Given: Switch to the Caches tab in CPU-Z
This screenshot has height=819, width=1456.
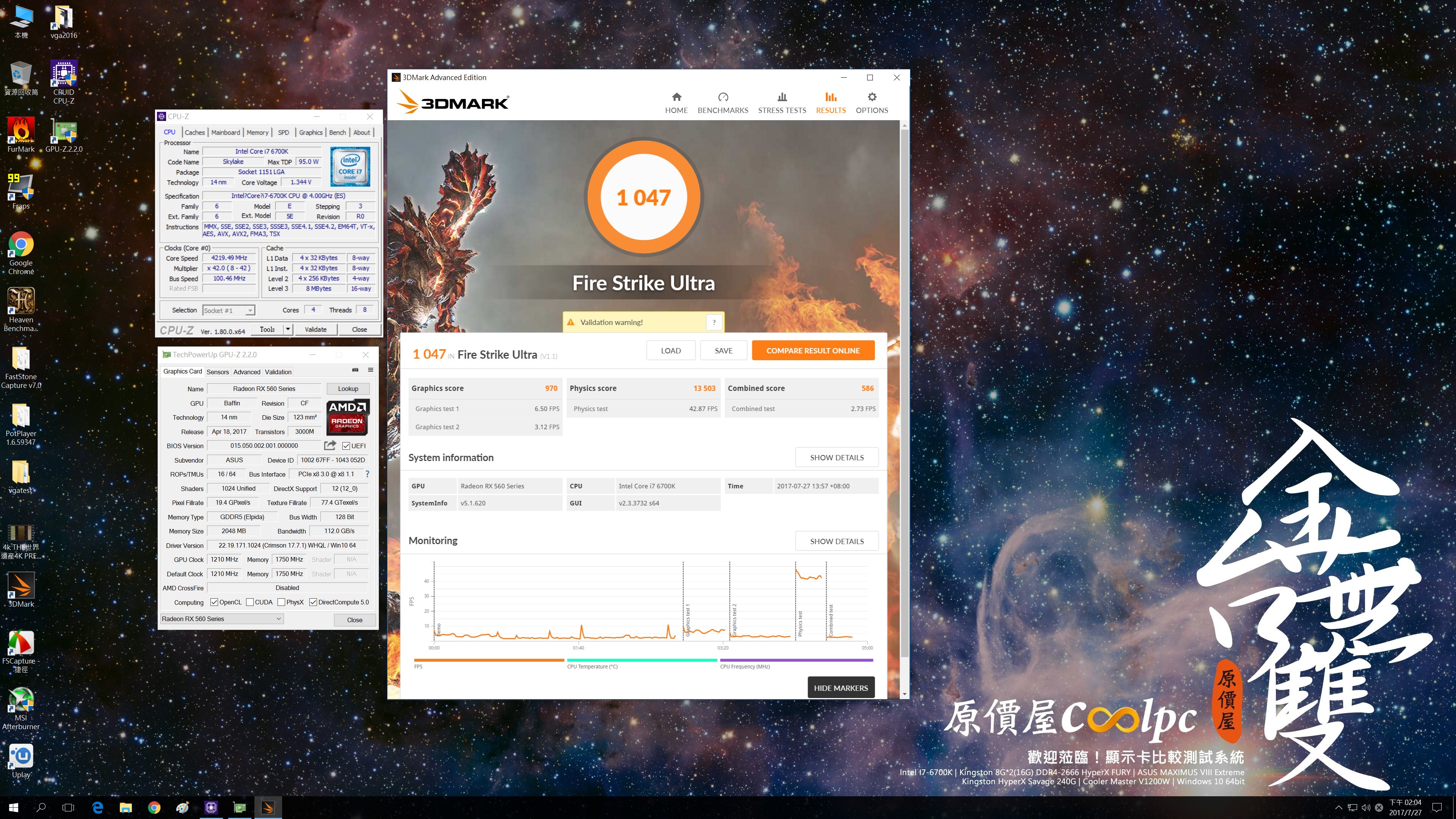Looking at the screenshot, I should (x=195, y=132).
